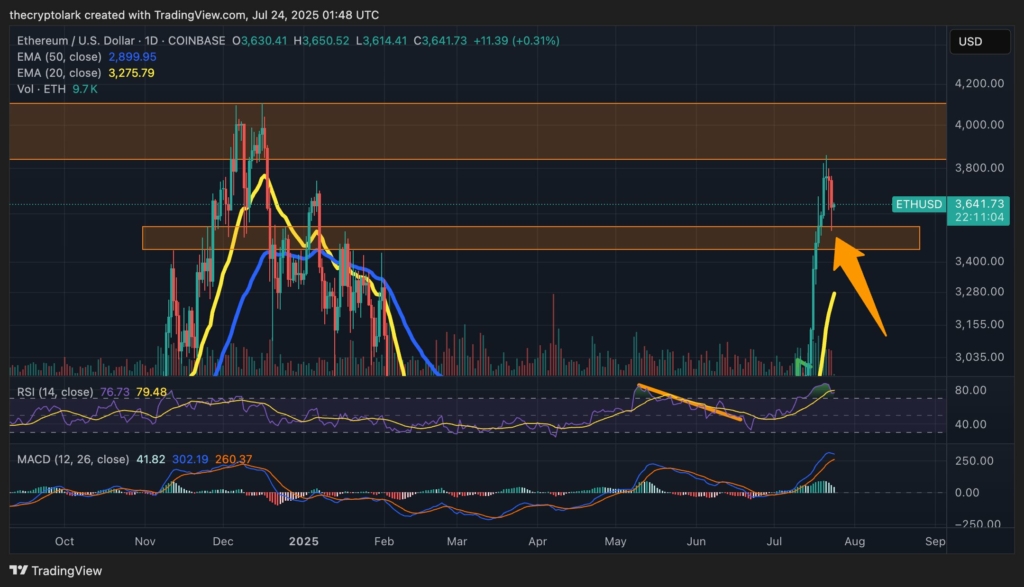Select the Ethereum / U.S. Dollar symbol title
This screenshot has width=1024, height=587.
[76, 40]
